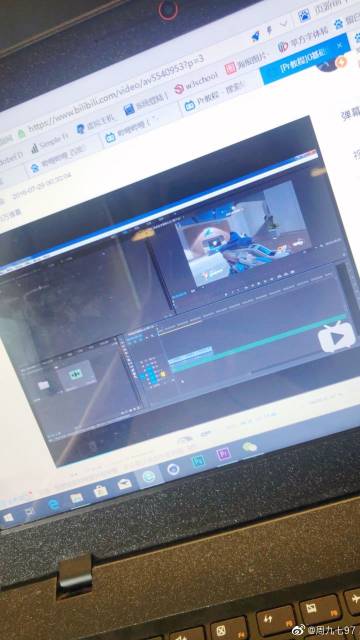
Task: Open Adobe Premiere Pro from the taskbar
Action: (223, 453)
